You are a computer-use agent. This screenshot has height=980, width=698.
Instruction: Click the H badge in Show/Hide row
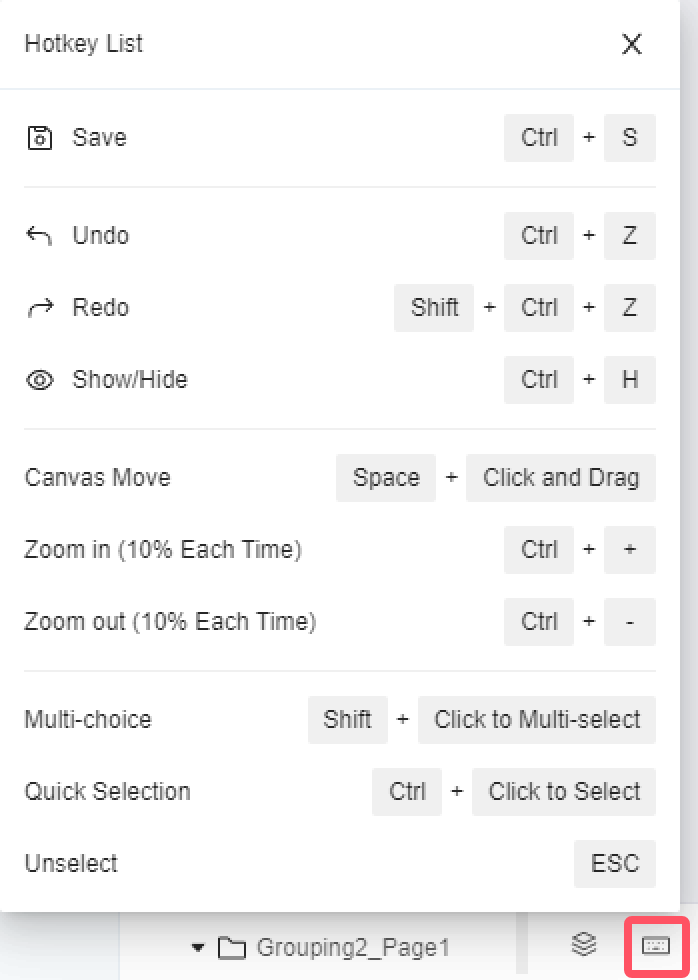[629, 379]
